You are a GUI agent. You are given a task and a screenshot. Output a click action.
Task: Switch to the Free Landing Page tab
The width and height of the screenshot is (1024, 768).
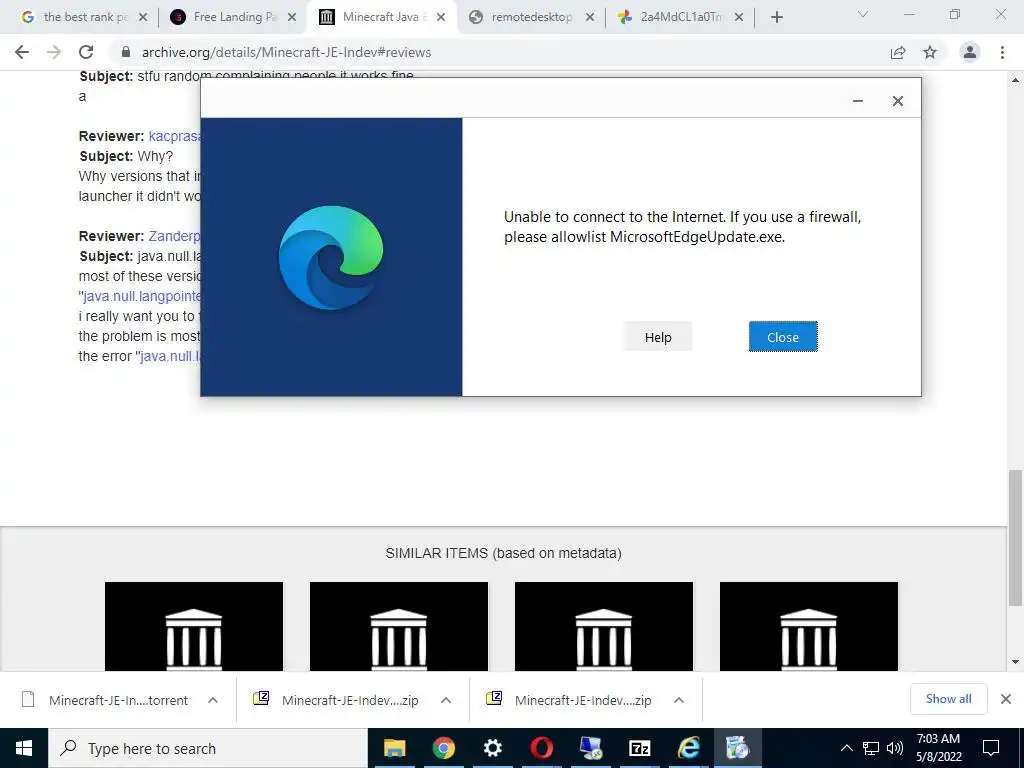point(234,17)
